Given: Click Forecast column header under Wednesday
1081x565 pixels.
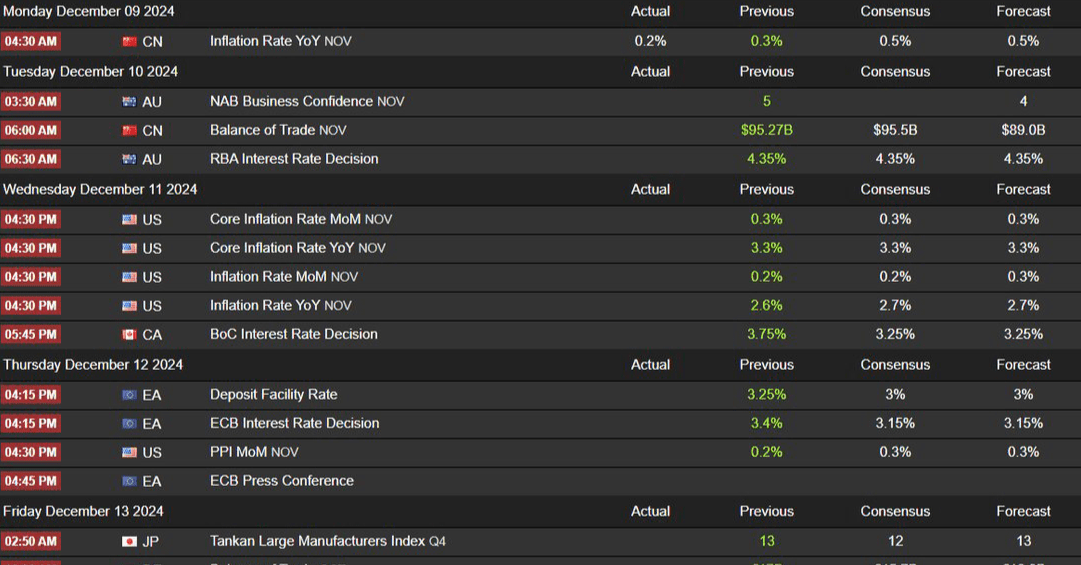Looking at the screenshot, I should [x=1023, y=189].
